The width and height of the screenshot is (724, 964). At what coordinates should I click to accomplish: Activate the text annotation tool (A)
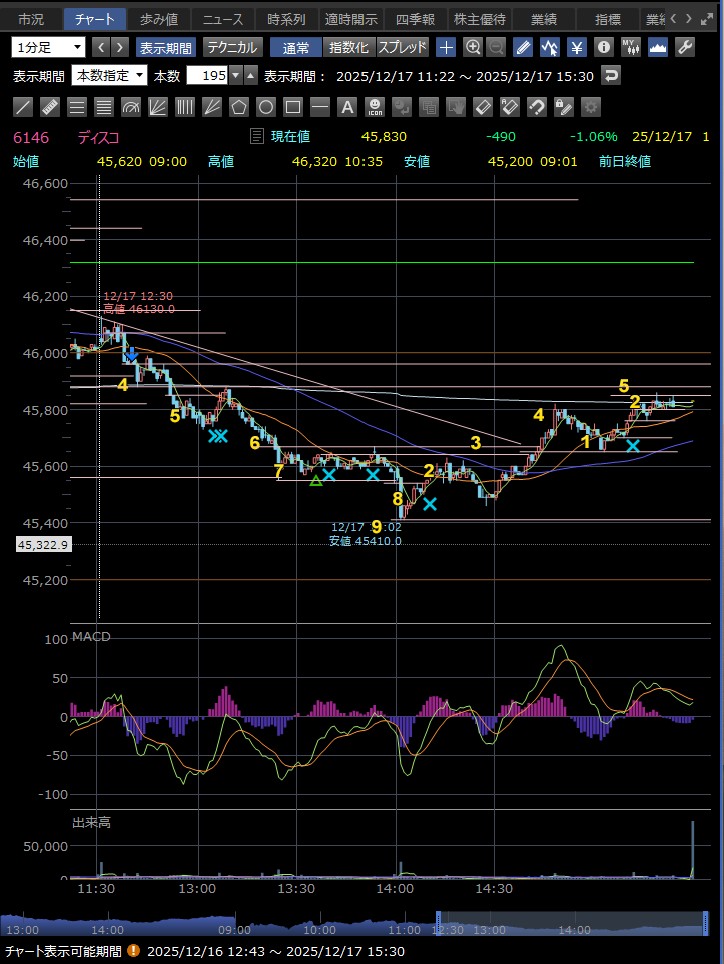click(347, 107)
